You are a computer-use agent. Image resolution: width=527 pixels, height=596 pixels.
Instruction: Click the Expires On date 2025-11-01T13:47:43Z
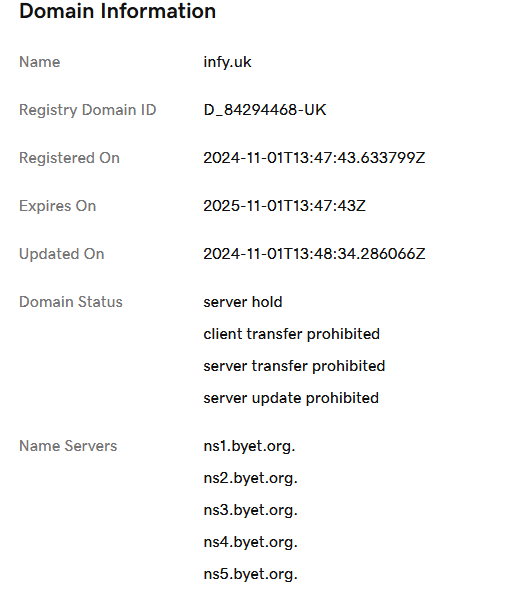coord(284,206)
